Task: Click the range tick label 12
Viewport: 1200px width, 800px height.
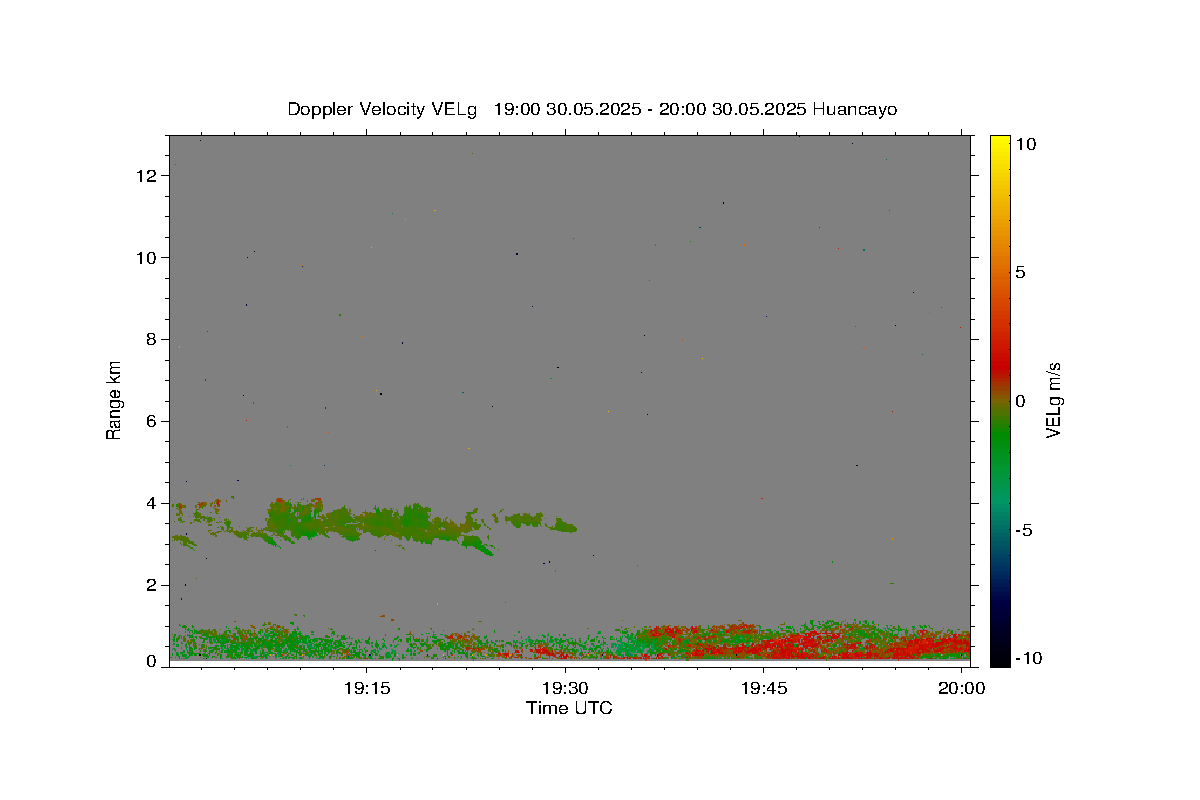Action: point(148,176)
